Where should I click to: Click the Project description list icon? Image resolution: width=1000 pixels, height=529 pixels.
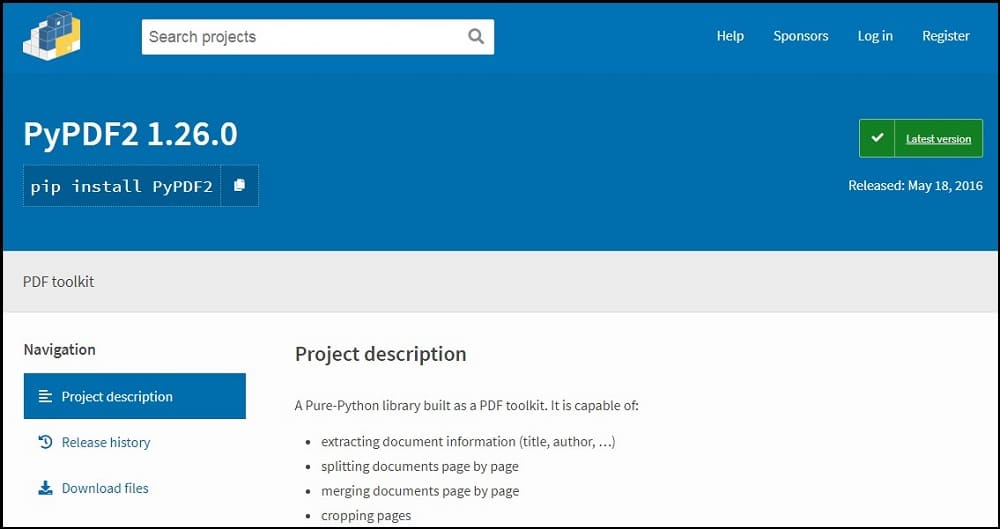click(x=45, y=396)
